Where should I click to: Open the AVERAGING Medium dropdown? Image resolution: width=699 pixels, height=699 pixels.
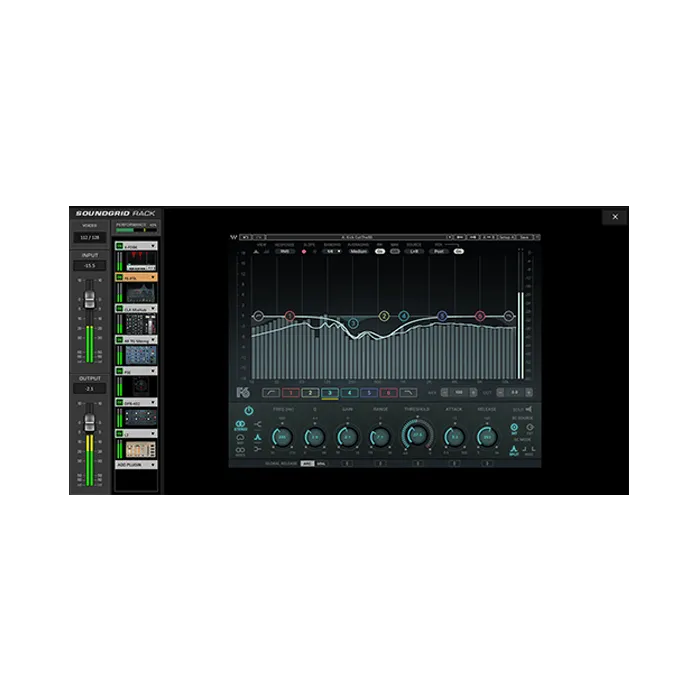[x=358, y=251]
